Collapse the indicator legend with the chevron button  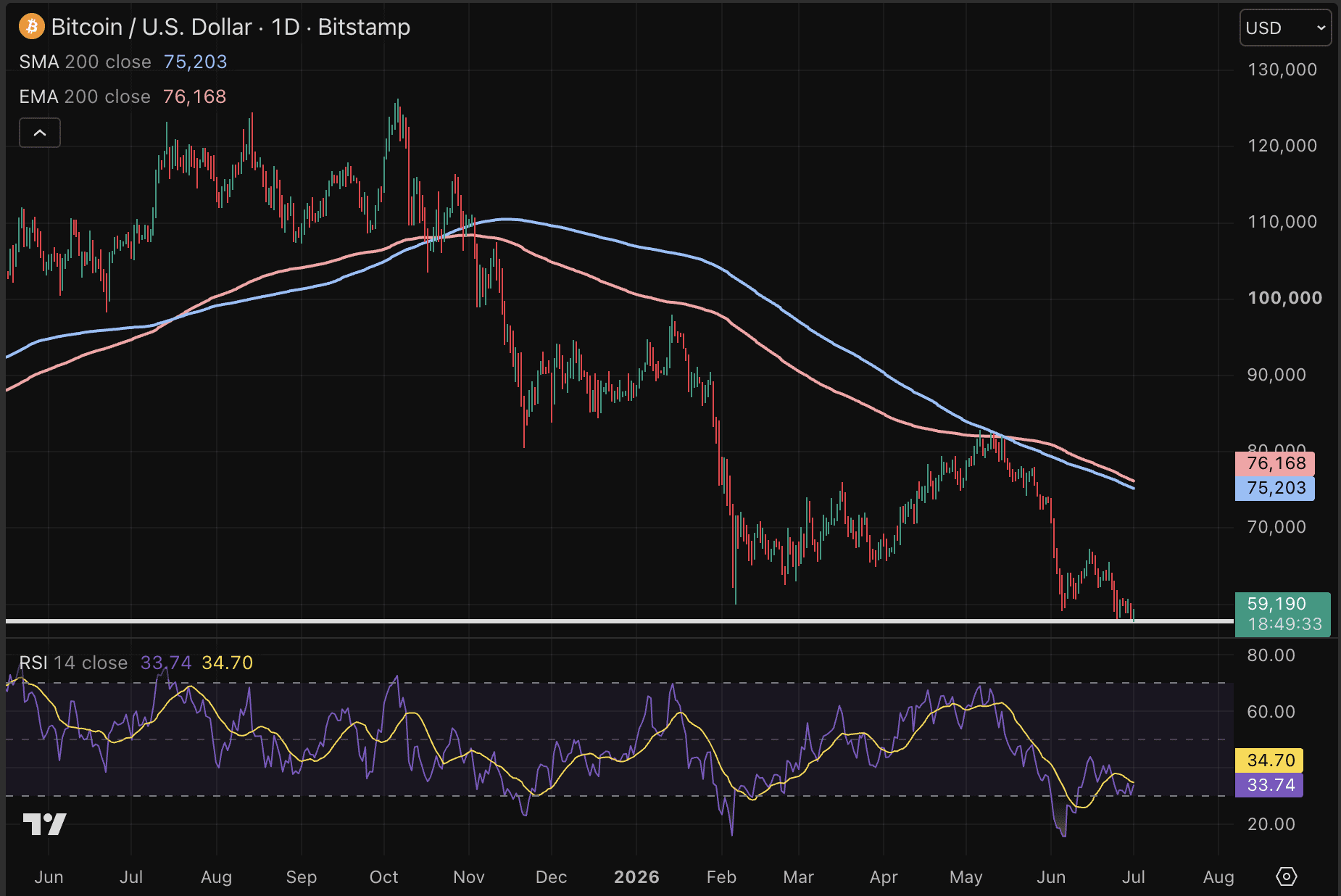point(40,133)
